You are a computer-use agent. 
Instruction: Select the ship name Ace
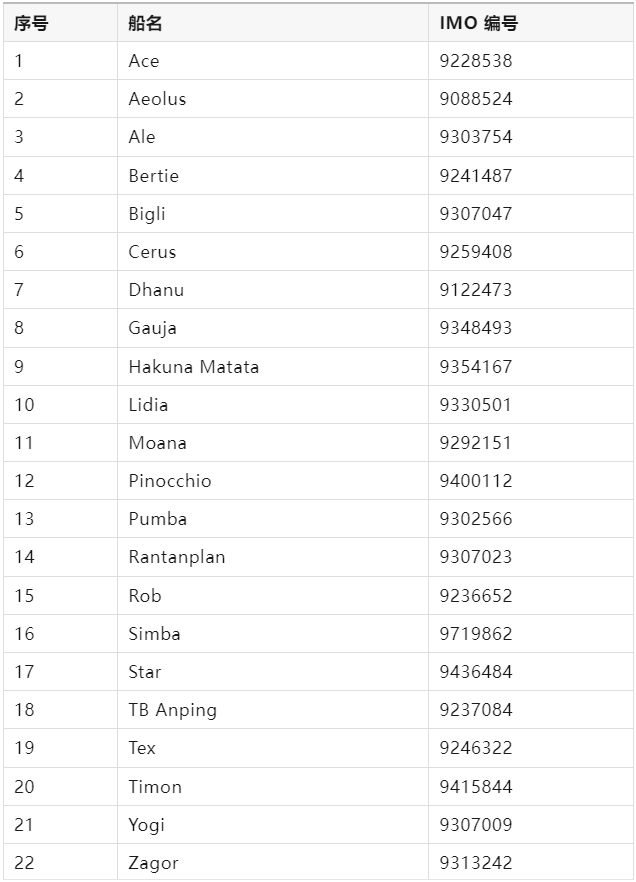(144, 61)
